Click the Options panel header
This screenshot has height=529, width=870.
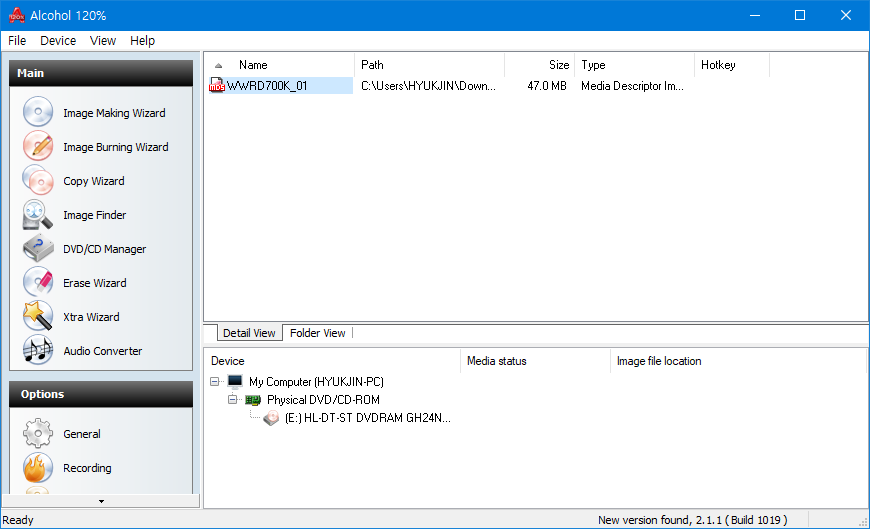pyautogui.click(x=101, y=394)
